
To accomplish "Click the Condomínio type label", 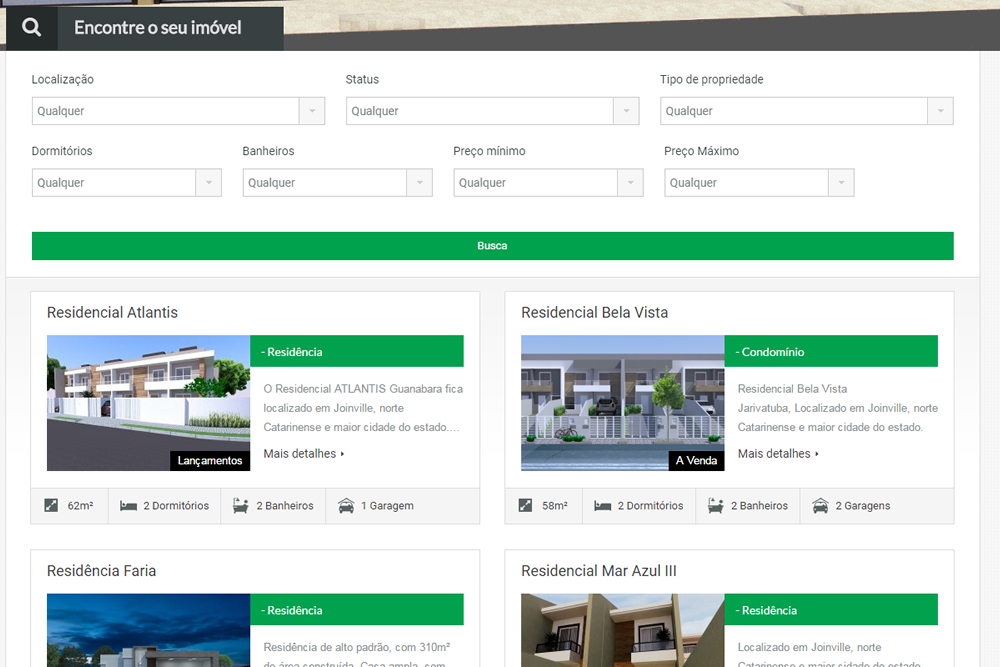I will coord(770,352).
